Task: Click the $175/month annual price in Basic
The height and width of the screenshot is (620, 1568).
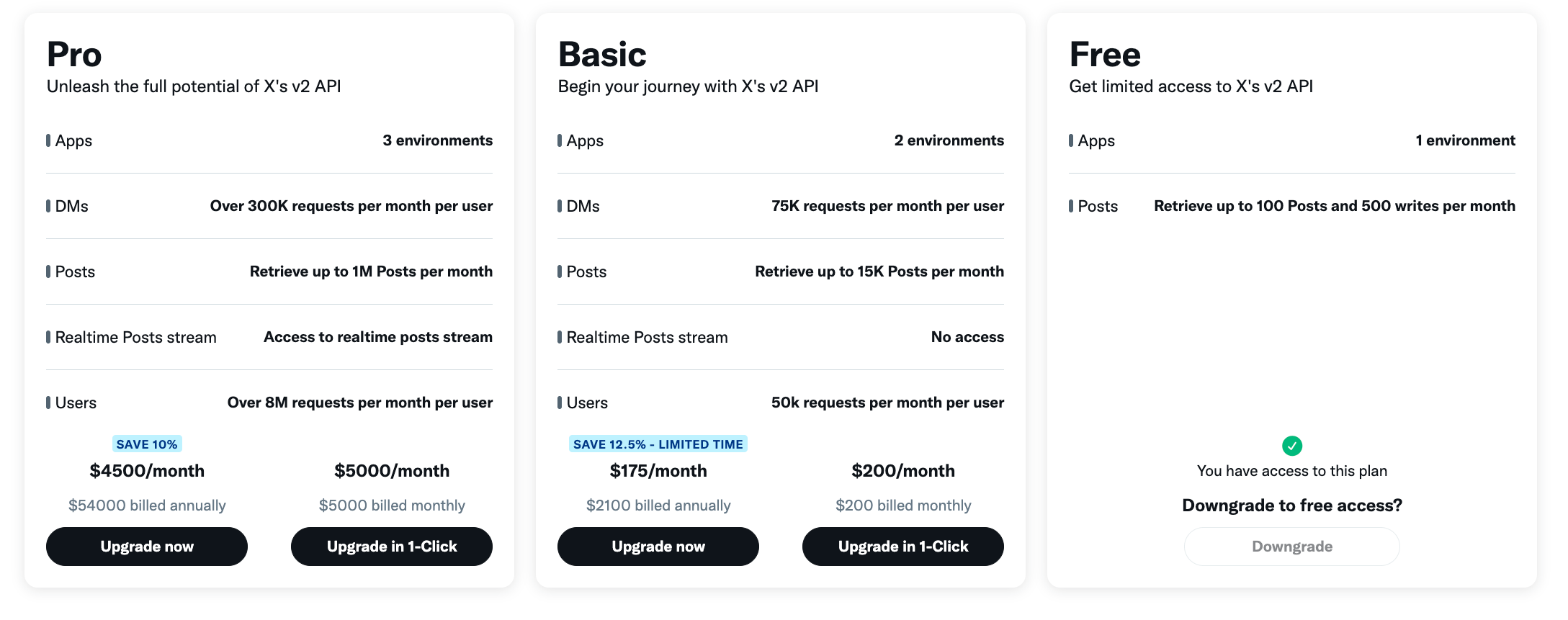Action: pyautogui.click(x=658, y=471)
